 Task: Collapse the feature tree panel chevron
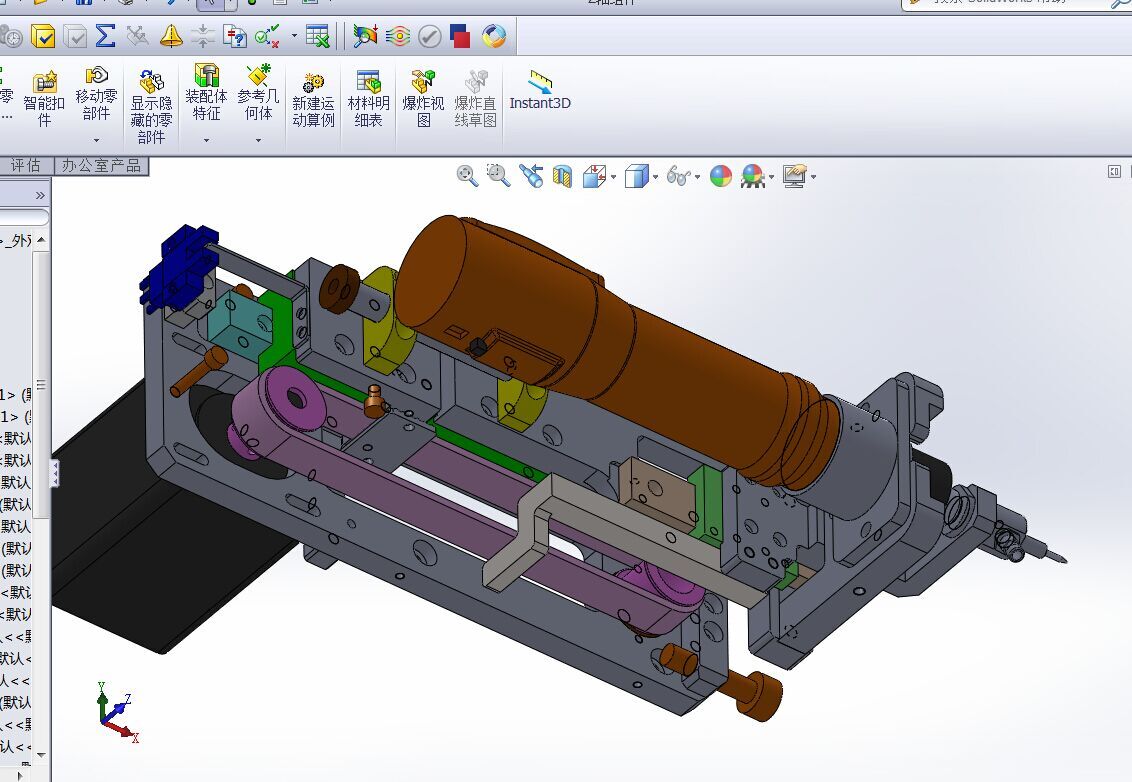40,196
